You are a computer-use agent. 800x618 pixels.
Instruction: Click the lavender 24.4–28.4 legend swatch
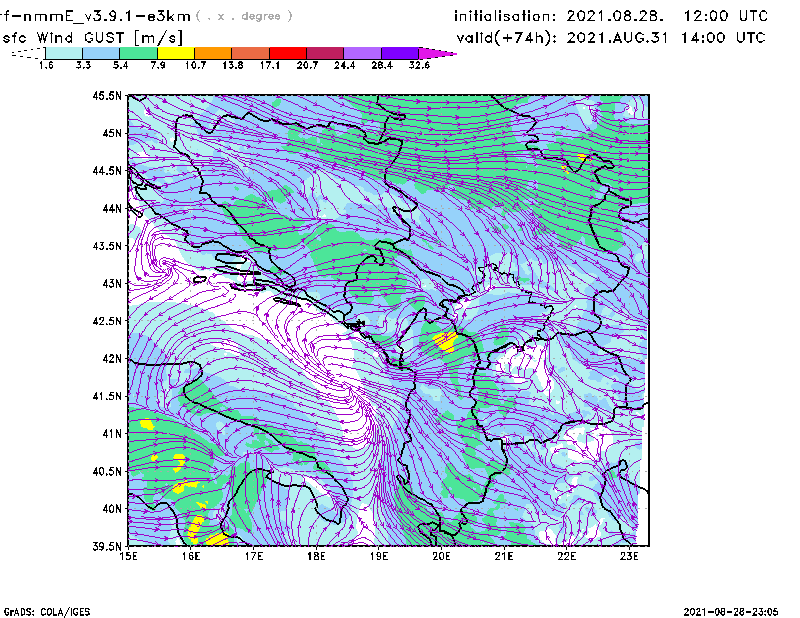tap(362, 53)
